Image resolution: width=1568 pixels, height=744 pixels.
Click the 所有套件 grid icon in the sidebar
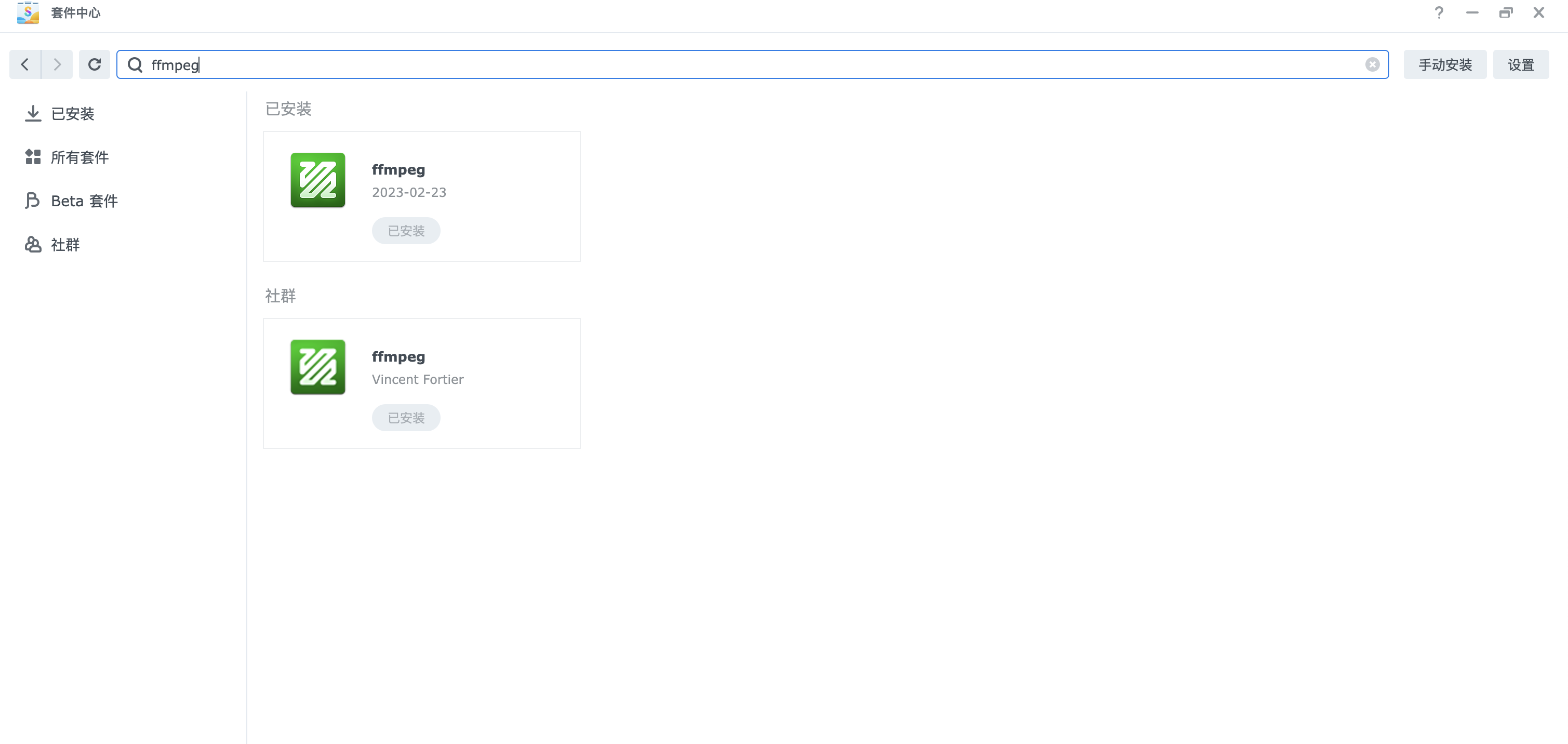coord(33,157)
